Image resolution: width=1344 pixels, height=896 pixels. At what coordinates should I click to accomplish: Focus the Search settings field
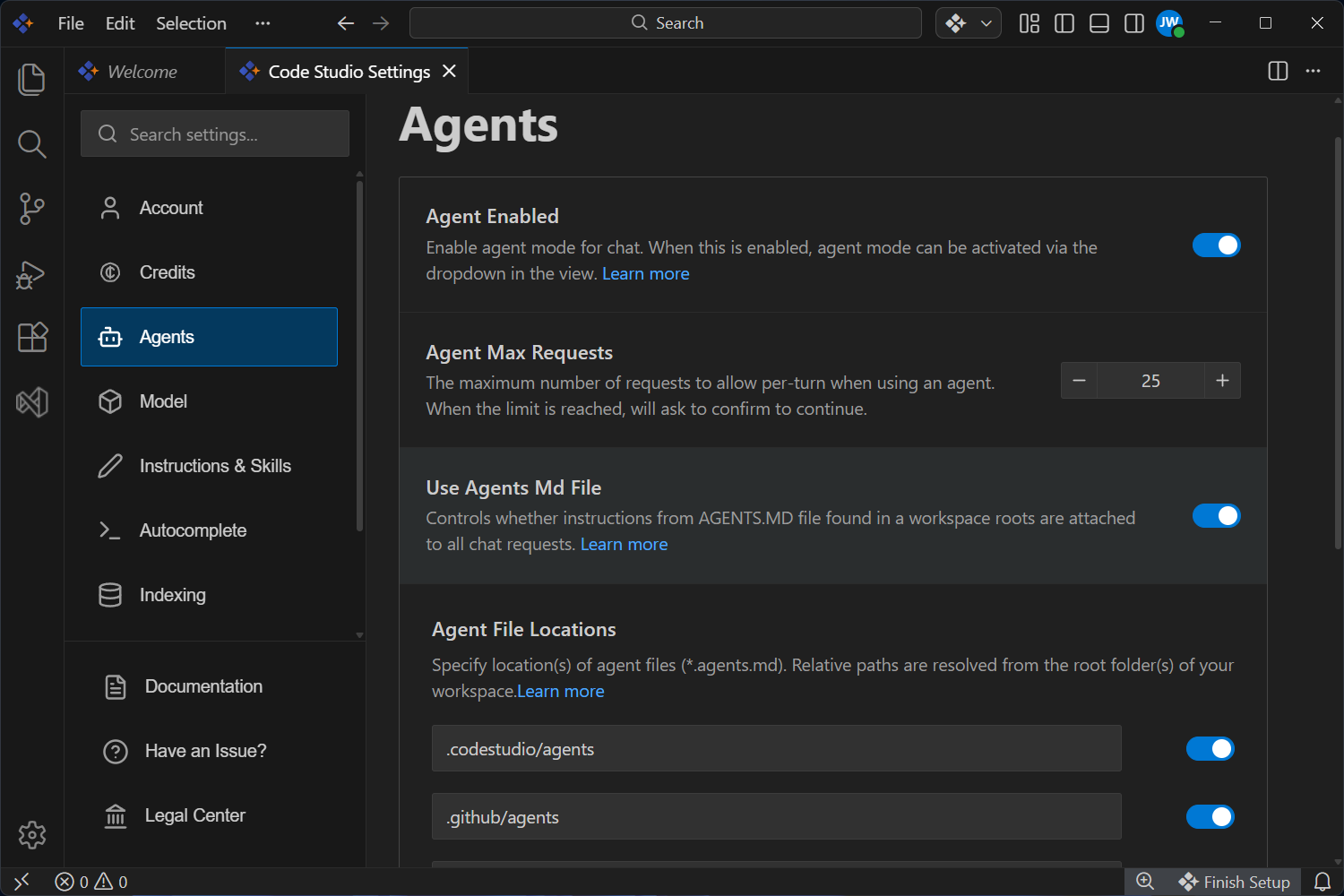pyautogui.click(x=215, y=134)
